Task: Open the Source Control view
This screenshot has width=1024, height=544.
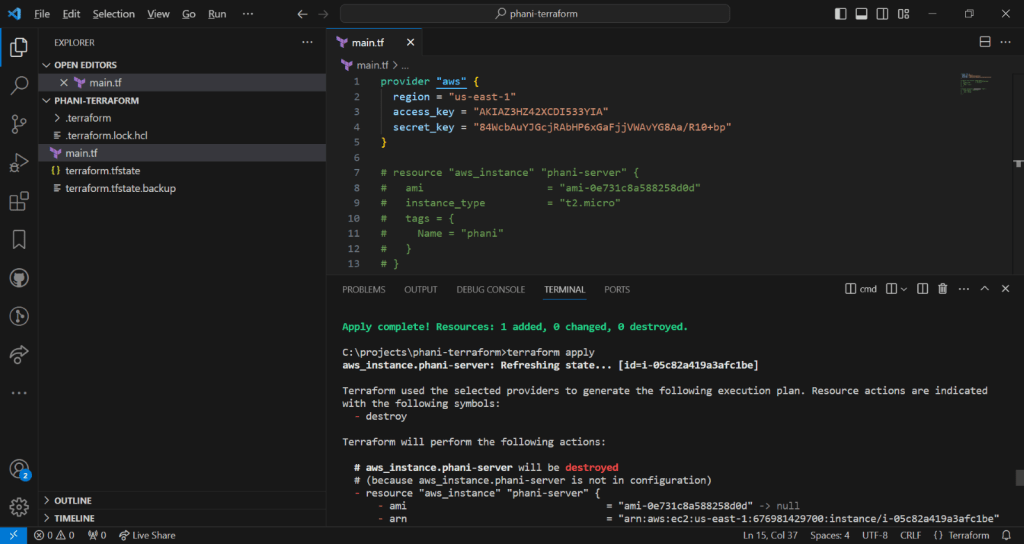Action: point(18,124)
